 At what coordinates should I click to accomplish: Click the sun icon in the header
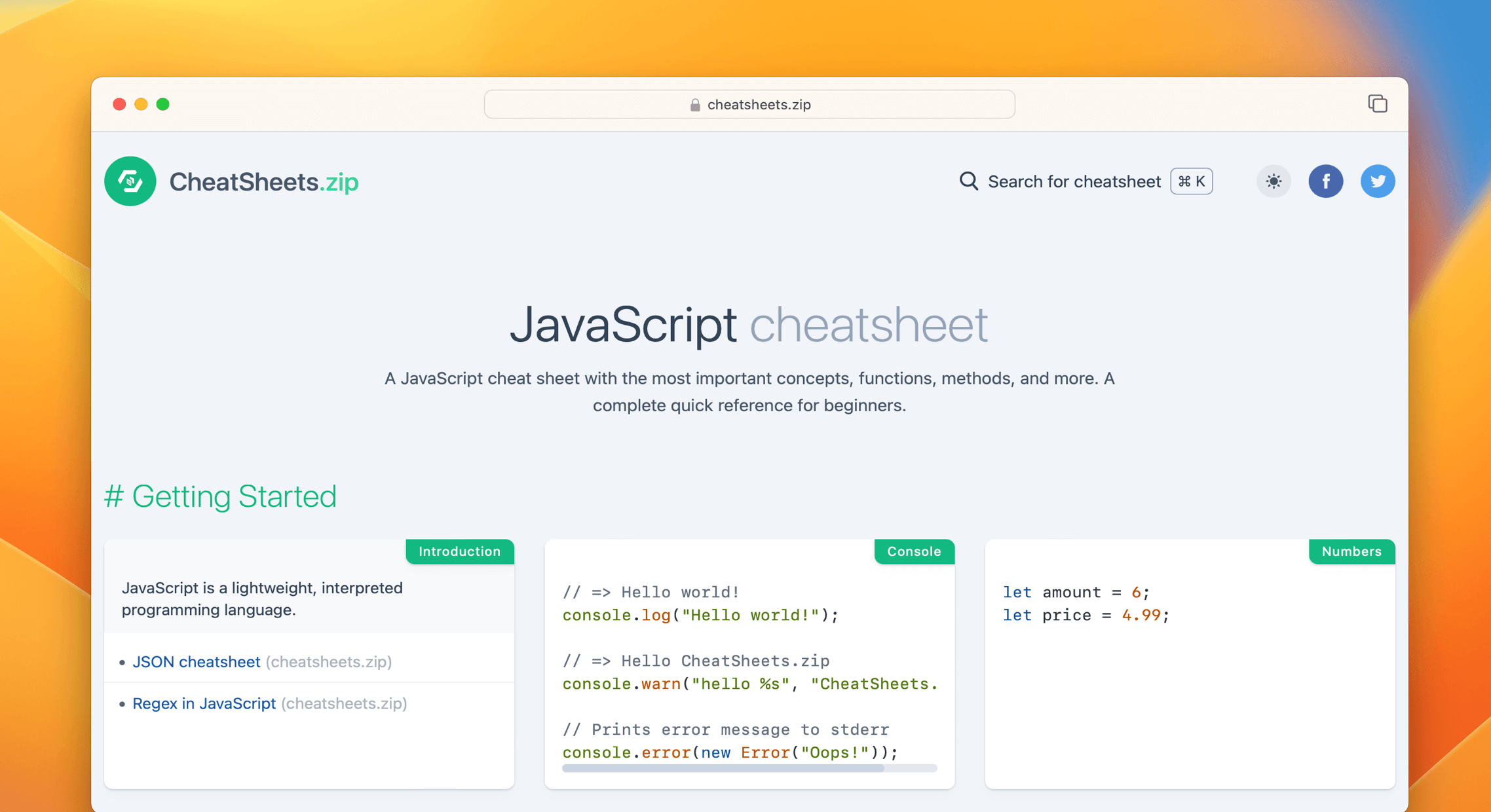pyautogui.click(x=1273, y=181)
